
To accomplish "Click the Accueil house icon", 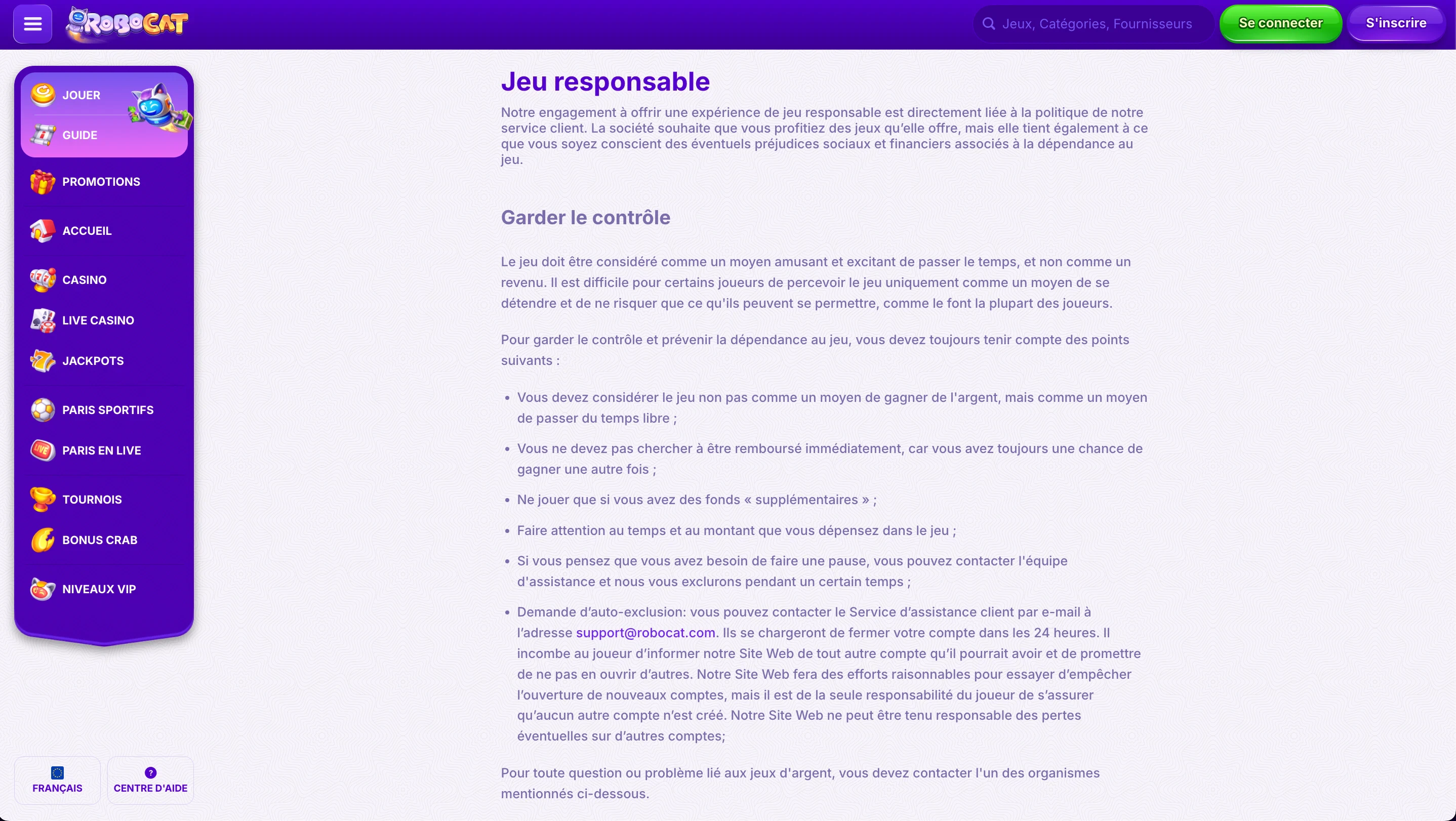I will click(43, 231).
